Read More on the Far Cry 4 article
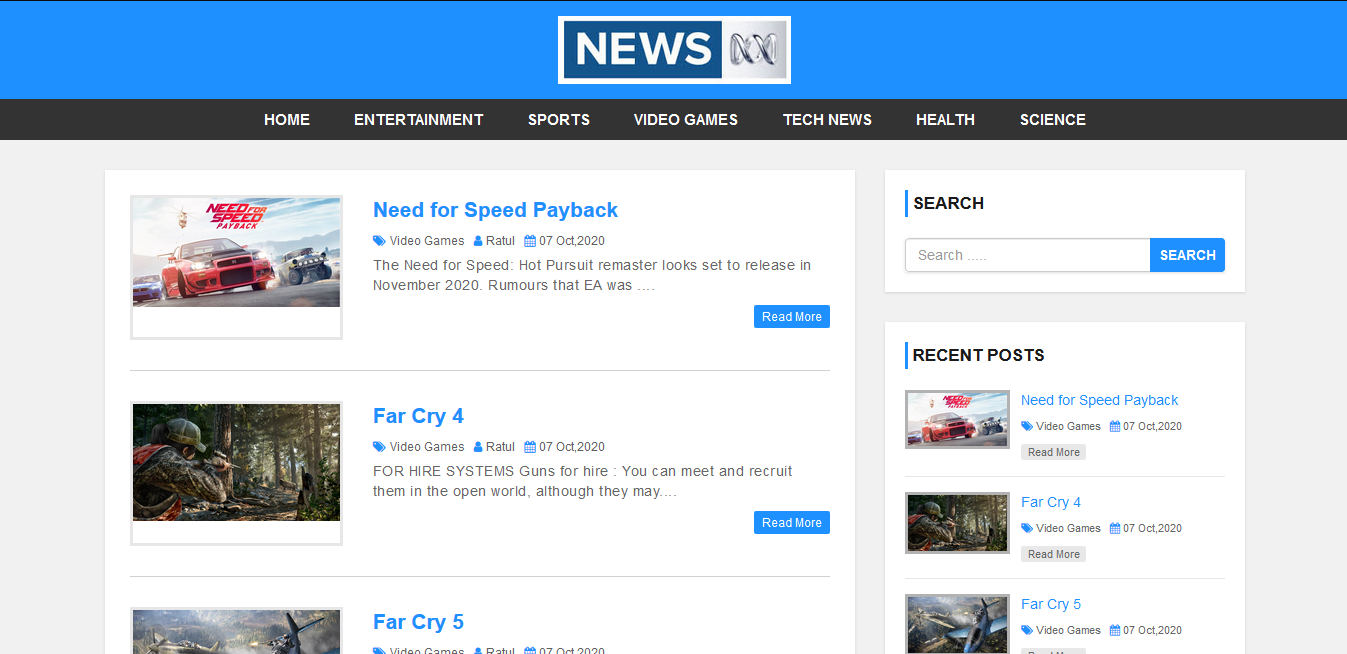Screen dimensions: 1347x654 (792, 523)
